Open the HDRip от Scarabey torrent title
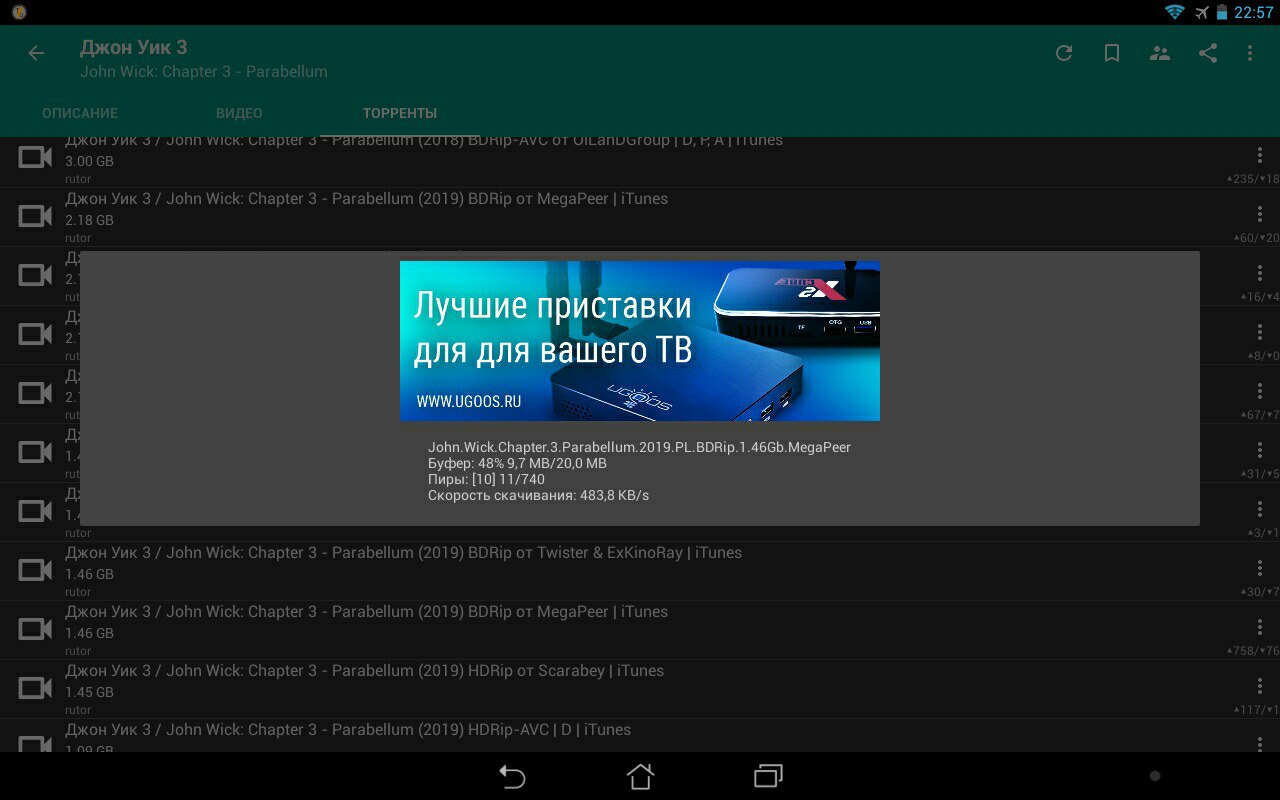 (x=364, y=671)
